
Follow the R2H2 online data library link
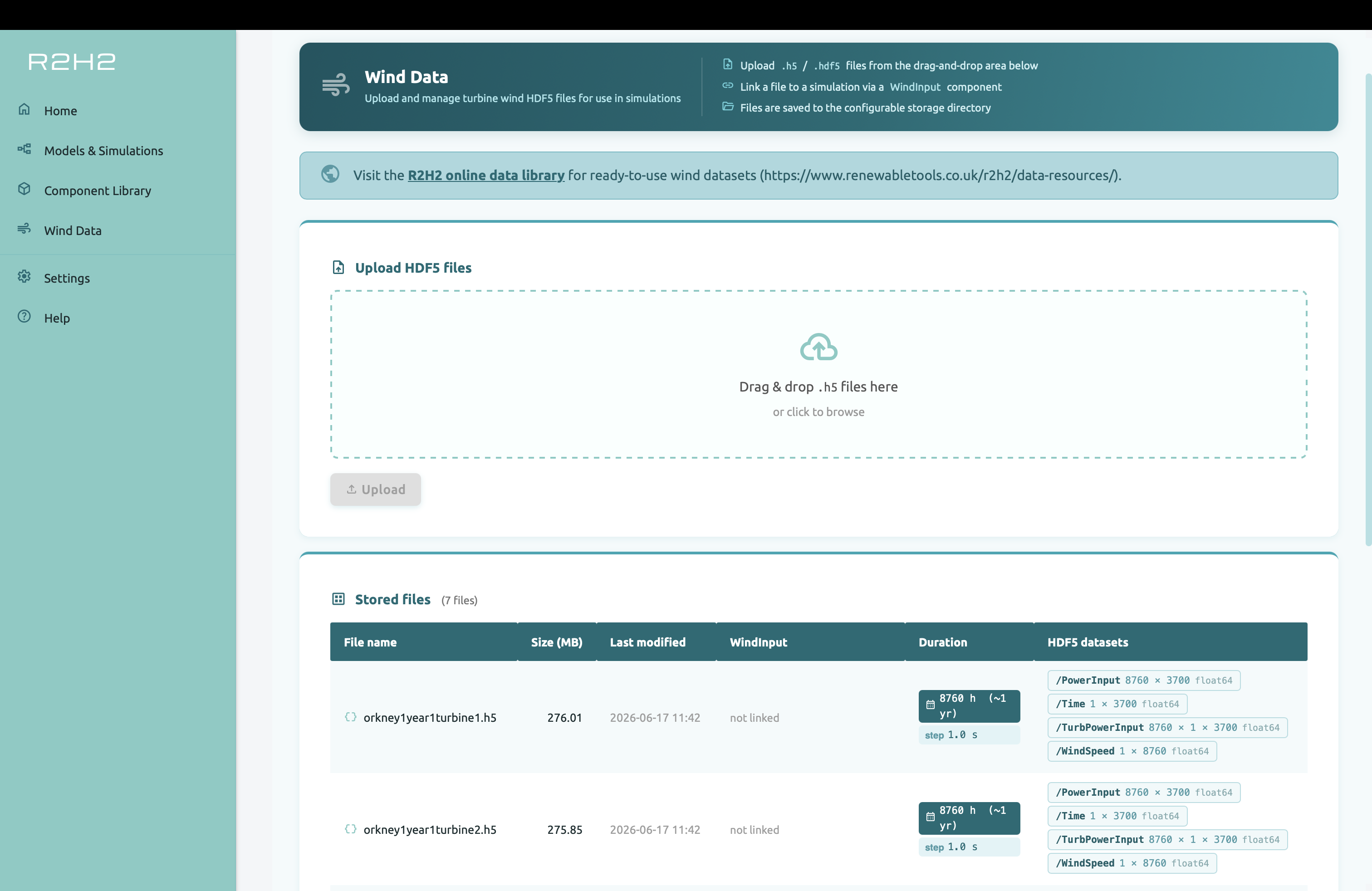pos(486,175)
